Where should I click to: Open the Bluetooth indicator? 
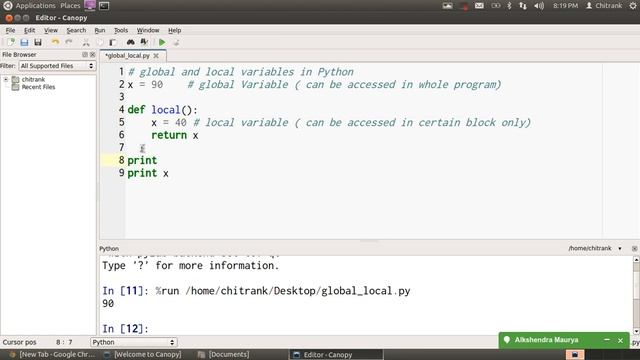coord(509,6)
